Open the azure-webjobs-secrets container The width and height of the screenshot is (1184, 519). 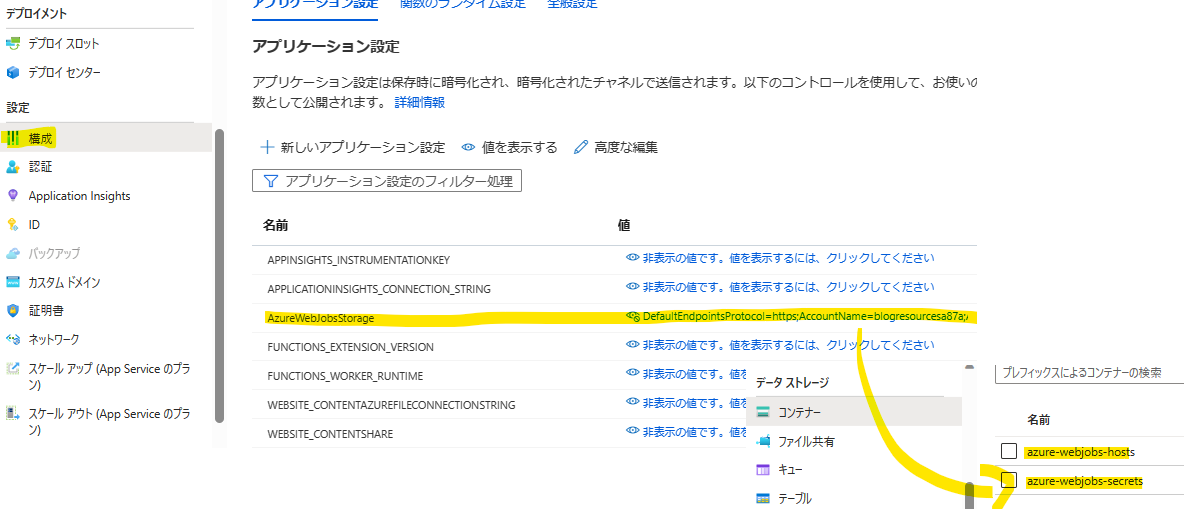pyautogui.click(x=1084, y=480)
